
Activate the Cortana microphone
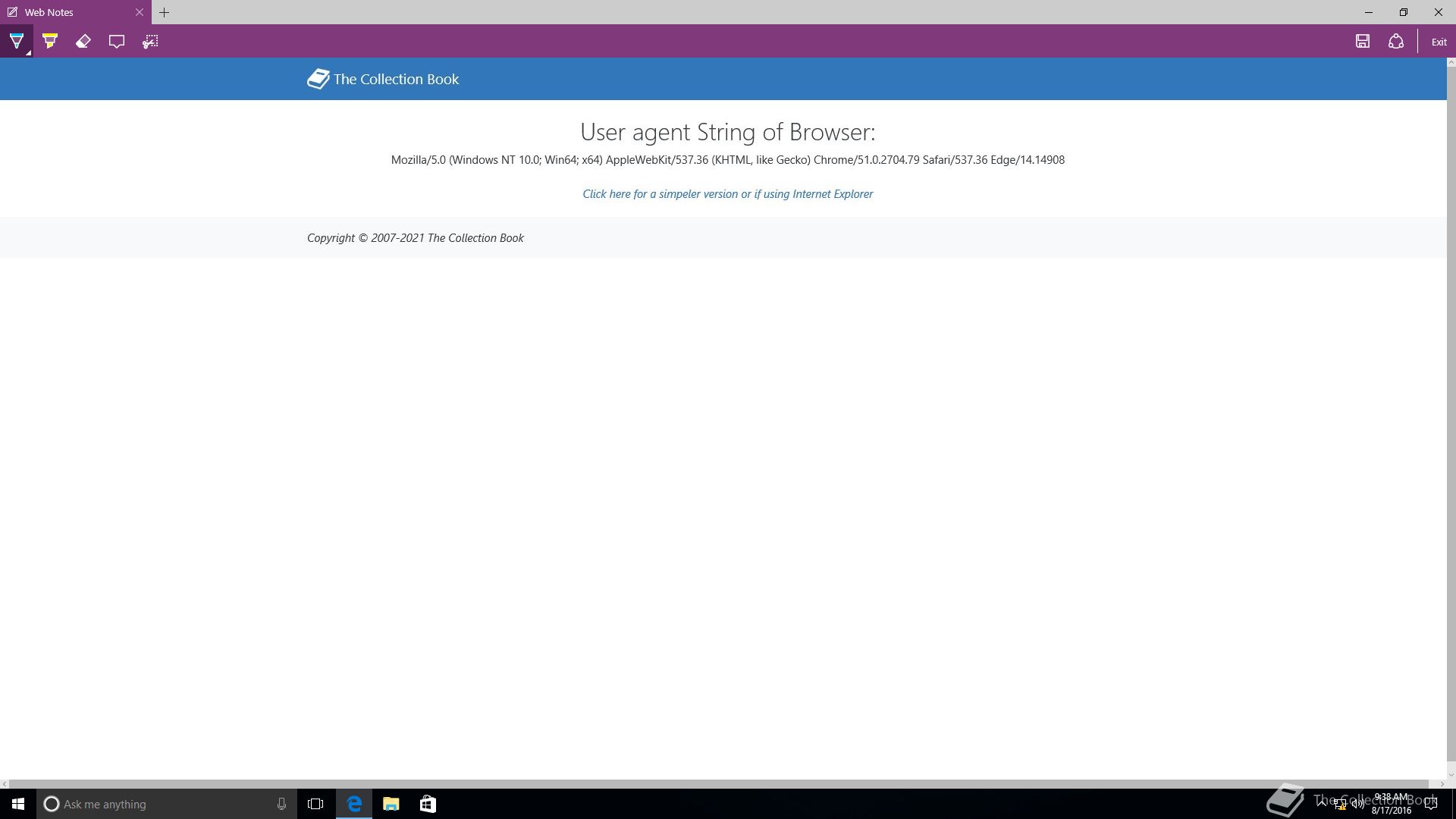coord(281,804)
